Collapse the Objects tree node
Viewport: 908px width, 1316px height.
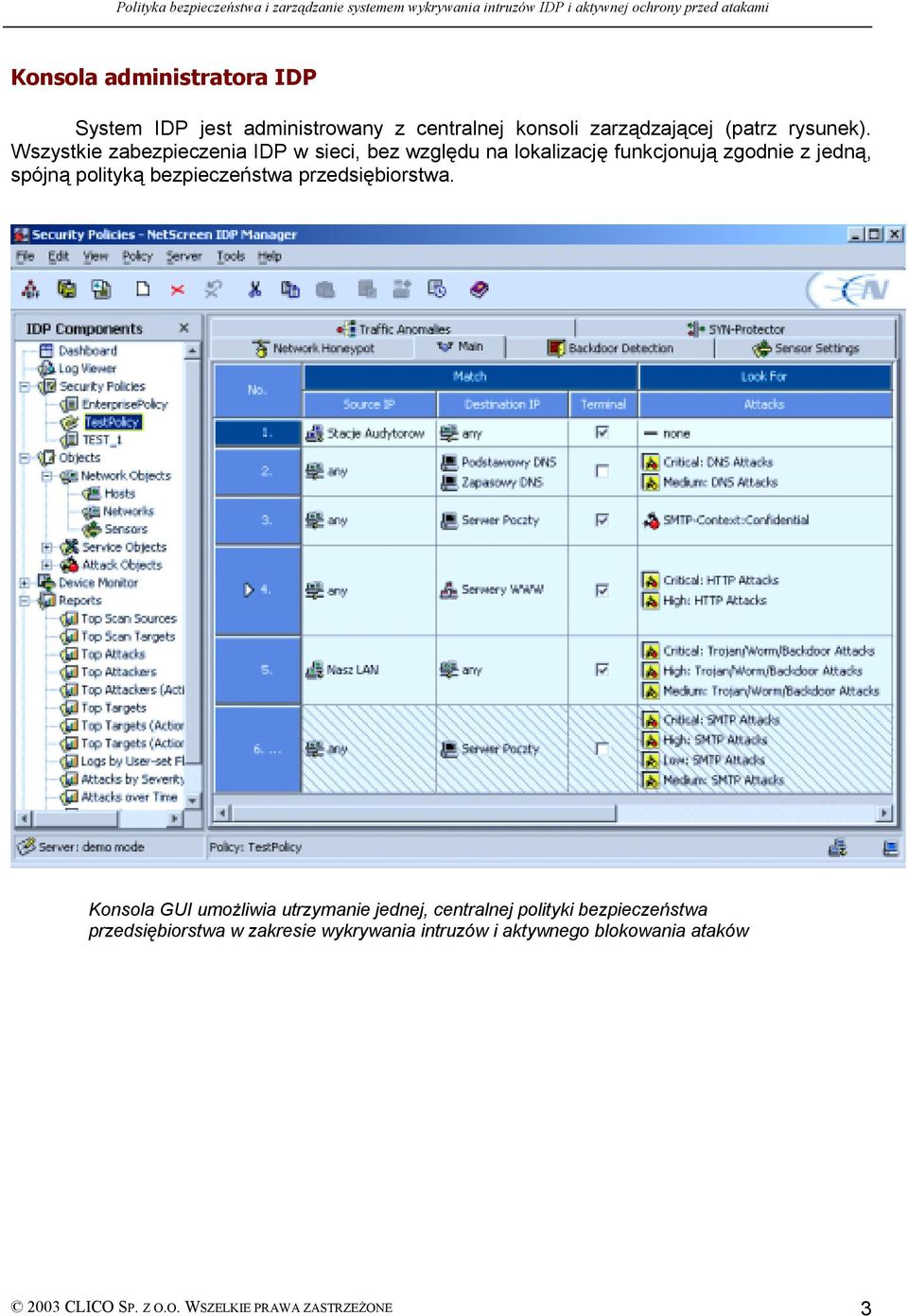click(x=25, y=458)
